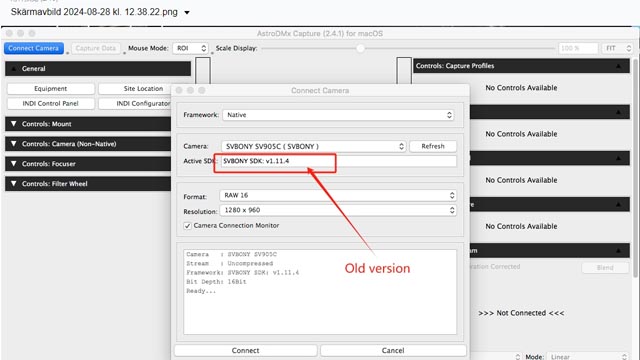Open the FIT scale dropdown
This screenshot has height=360, width=640.
[x=618, y=48]
